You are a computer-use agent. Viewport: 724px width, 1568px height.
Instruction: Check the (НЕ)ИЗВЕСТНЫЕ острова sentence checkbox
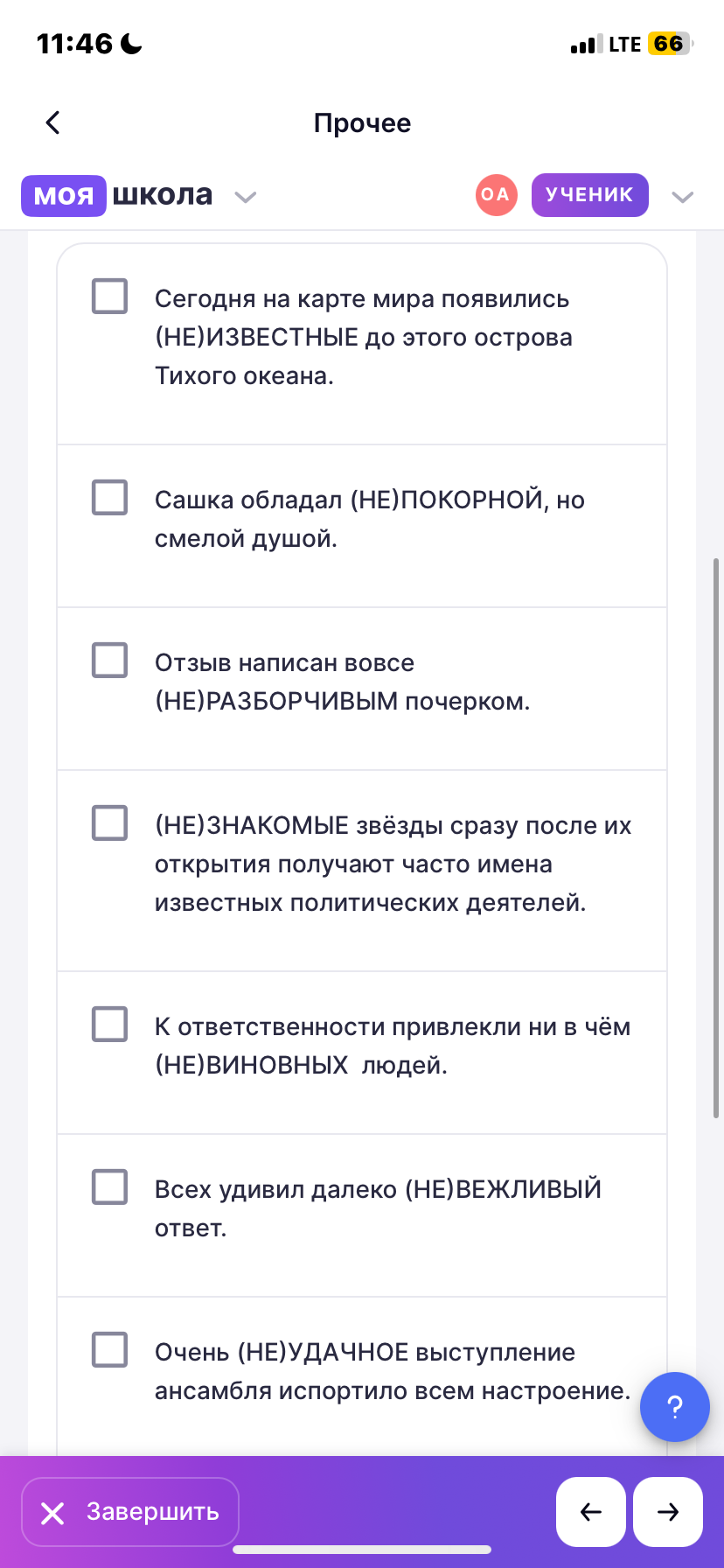[x=110, y=297]
